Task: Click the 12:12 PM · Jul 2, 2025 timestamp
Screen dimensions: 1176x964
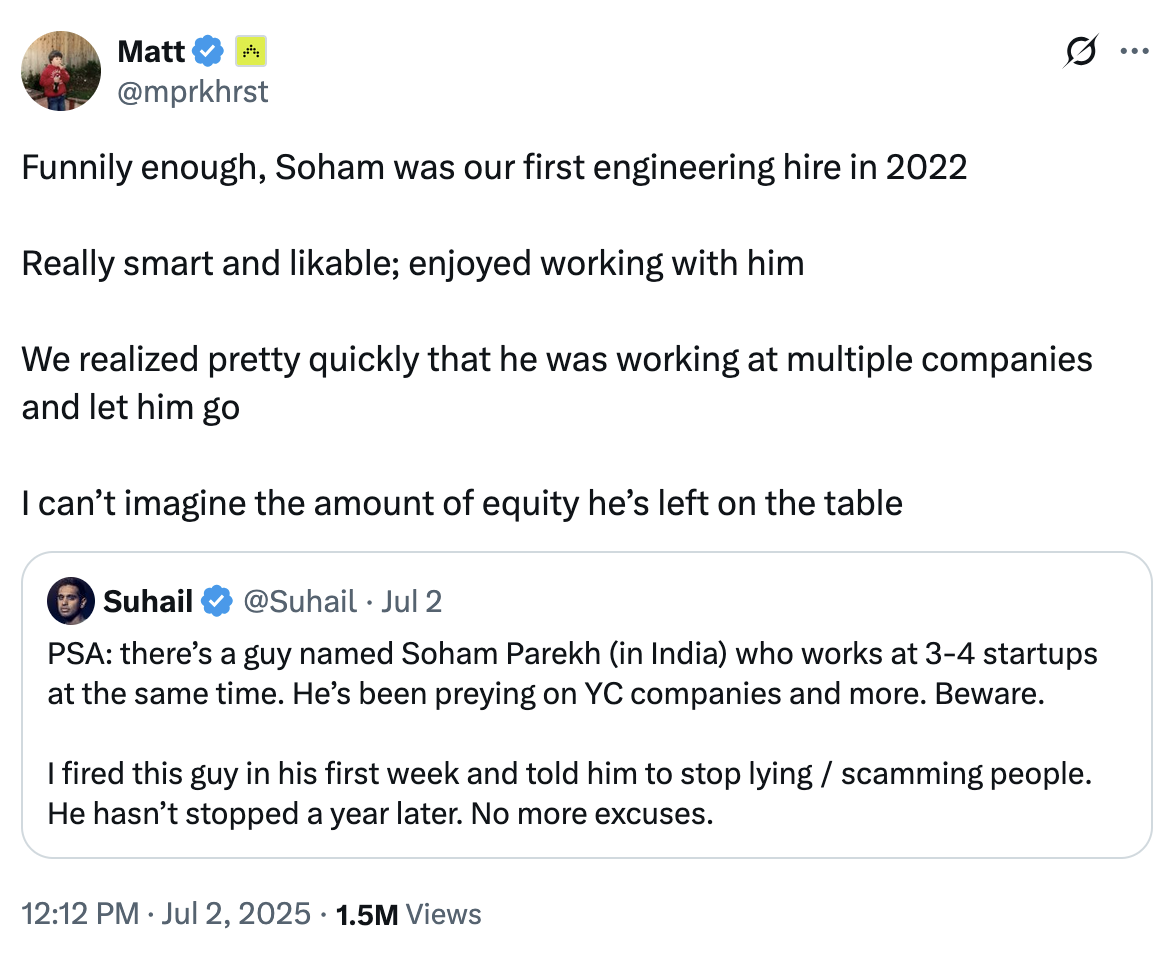Action: pyautogui.click(x=166, y=914)
